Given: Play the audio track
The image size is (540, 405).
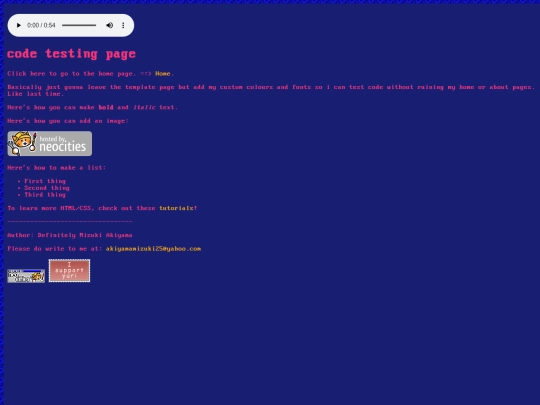Looking at the screenshot, I should [x=19, y=25].
